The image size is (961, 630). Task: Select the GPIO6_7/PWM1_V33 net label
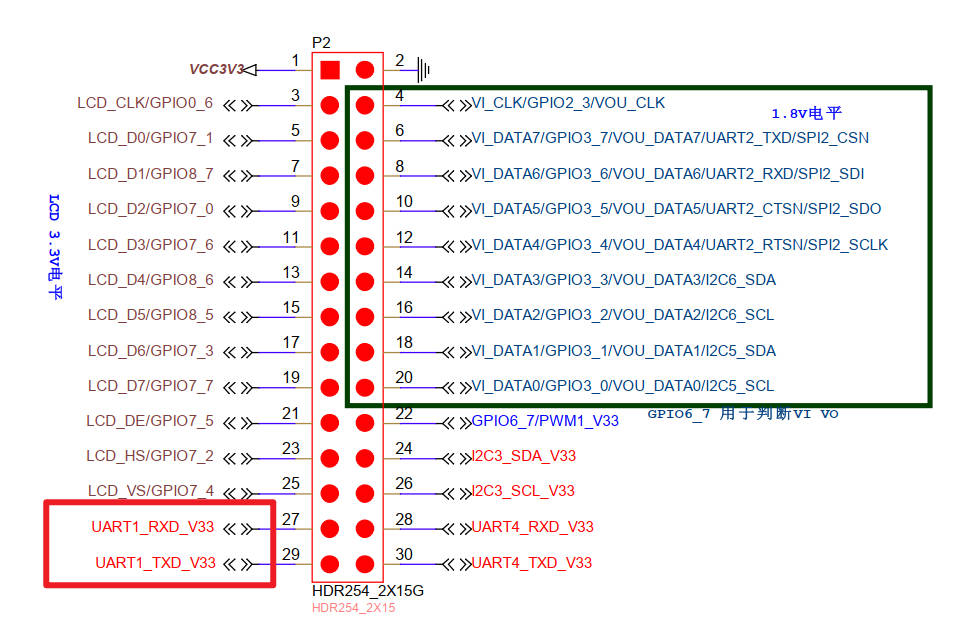(x=545, y=421)
